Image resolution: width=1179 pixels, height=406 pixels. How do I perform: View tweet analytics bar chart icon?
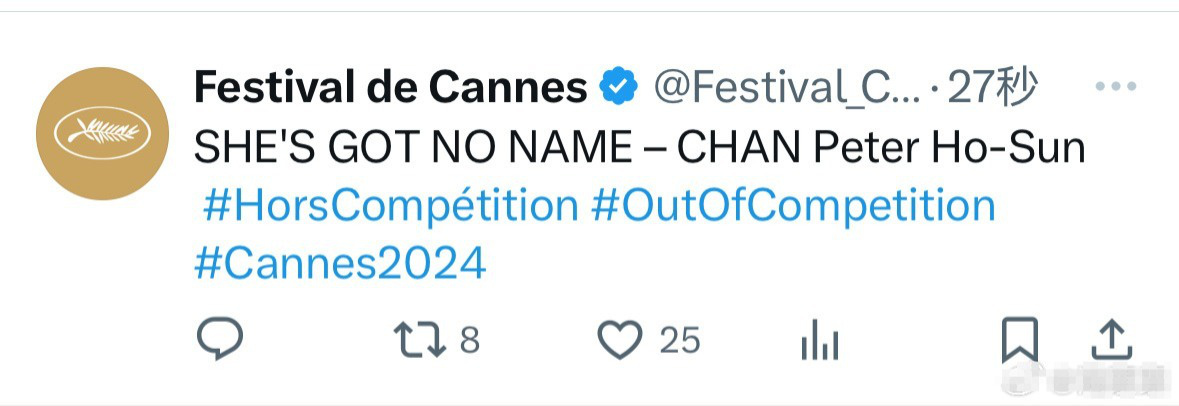[x=820, y=343]
